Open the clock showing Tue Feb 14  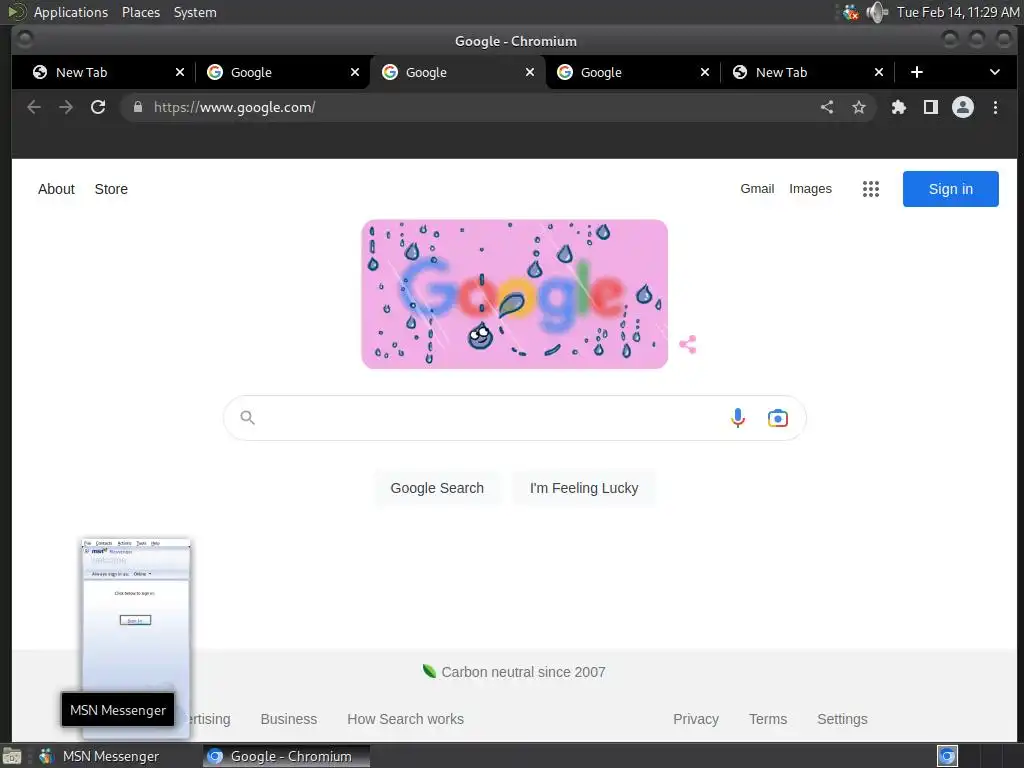957,12
